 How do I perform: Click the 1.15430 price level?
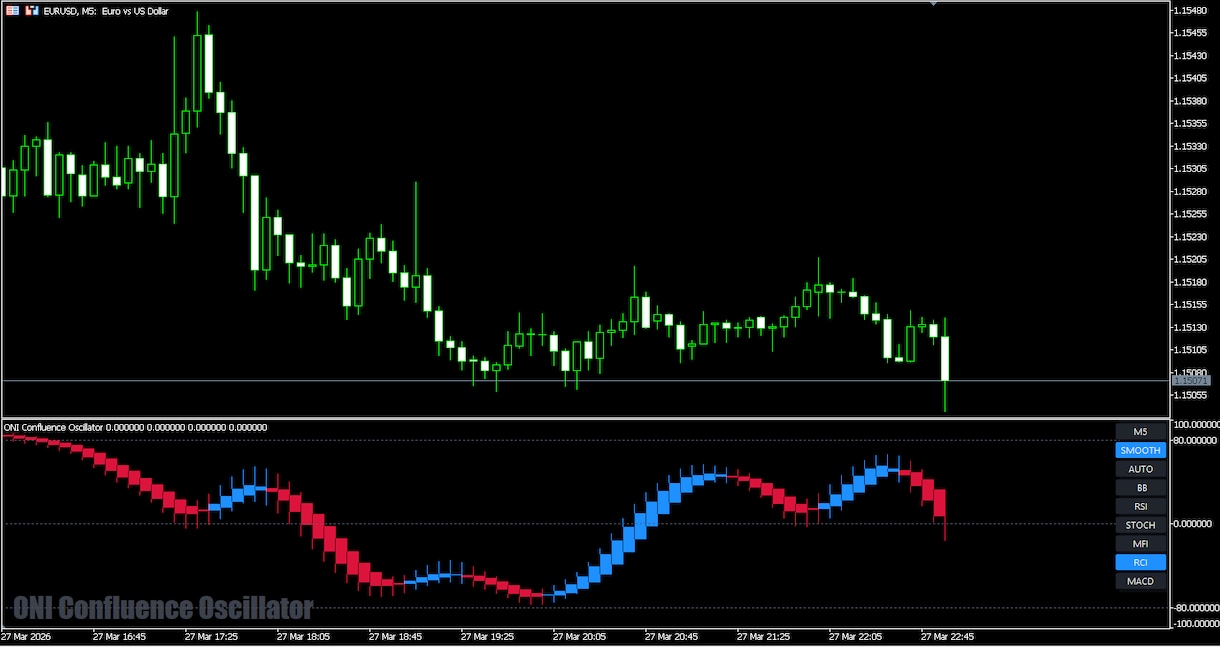point(1192,55)
